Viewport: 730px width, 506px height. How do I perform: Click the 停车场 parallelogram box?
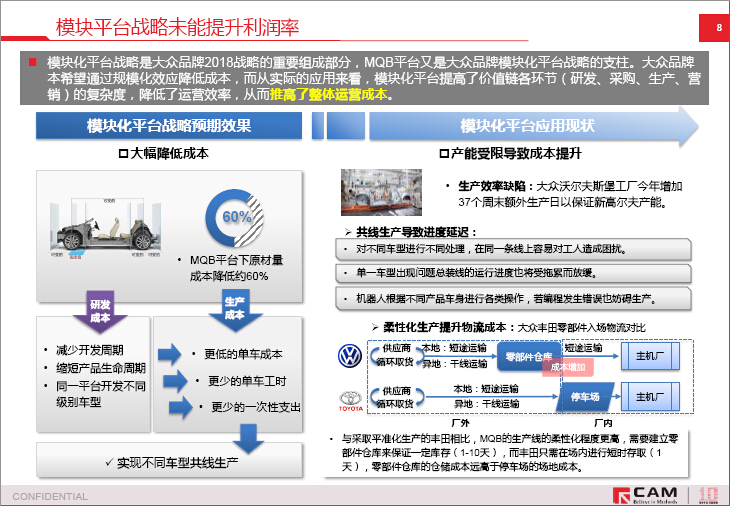point(585,397)
